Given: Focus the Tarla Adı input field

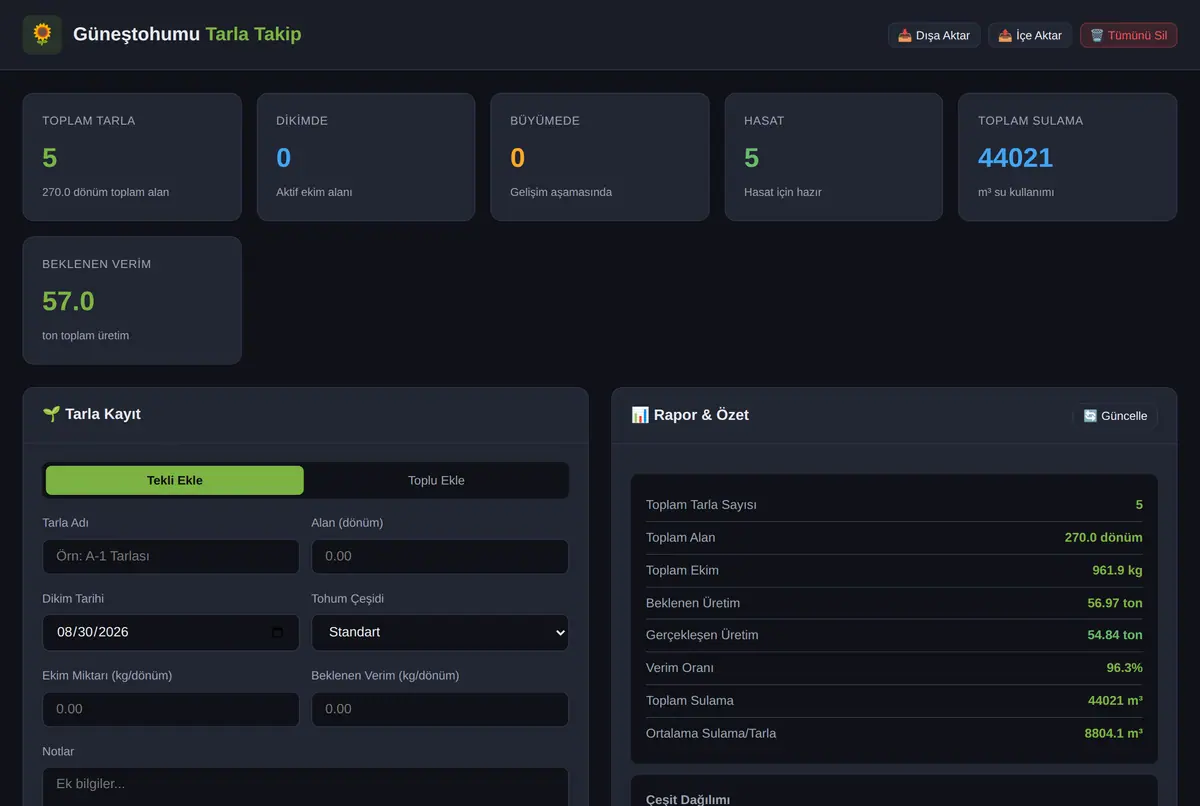Looking at the screenshot, I should pos(171,556).
